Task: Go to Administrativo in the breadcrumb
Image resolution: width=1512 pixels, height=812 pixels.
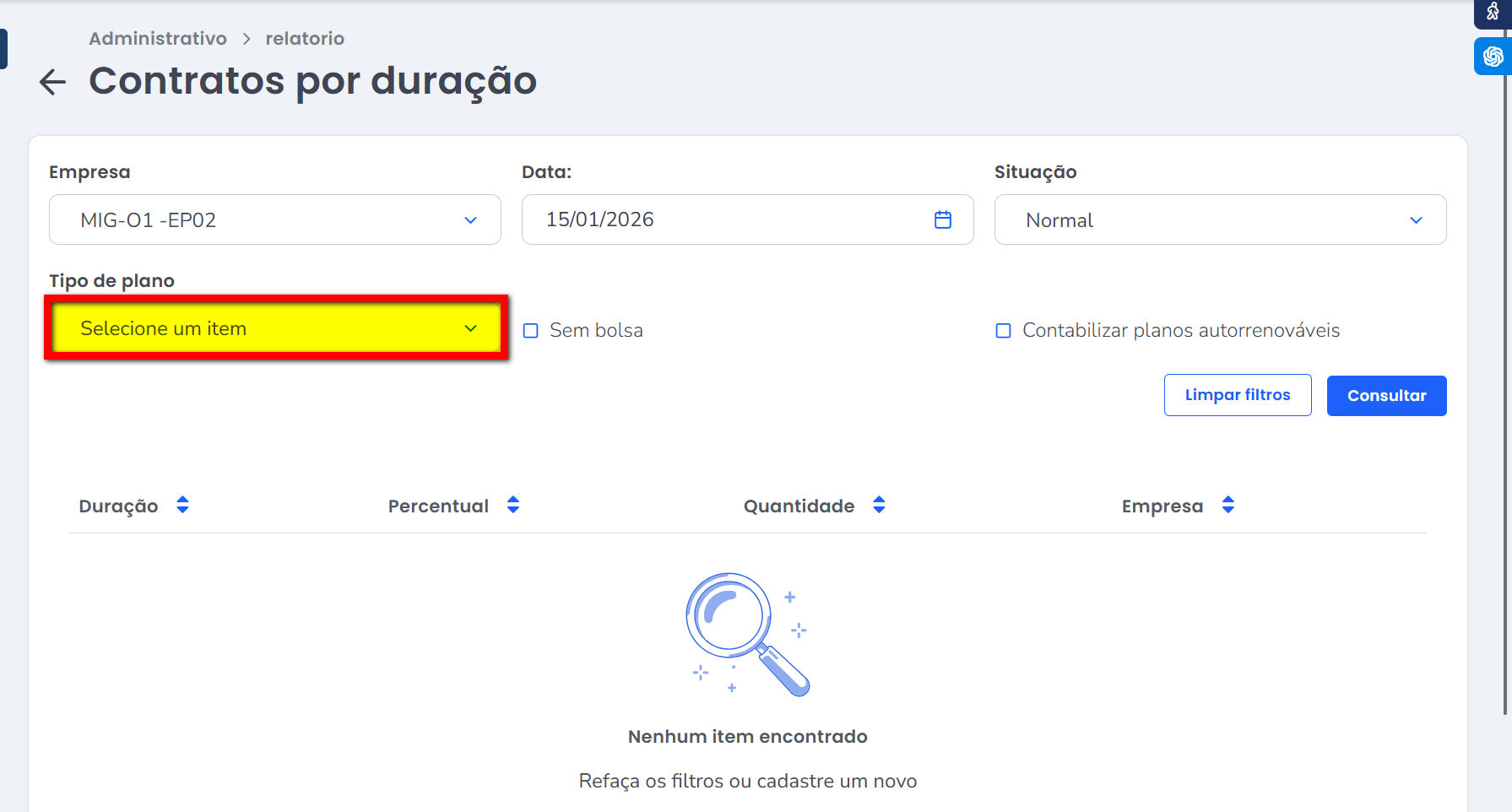Action: pos(158,39)
